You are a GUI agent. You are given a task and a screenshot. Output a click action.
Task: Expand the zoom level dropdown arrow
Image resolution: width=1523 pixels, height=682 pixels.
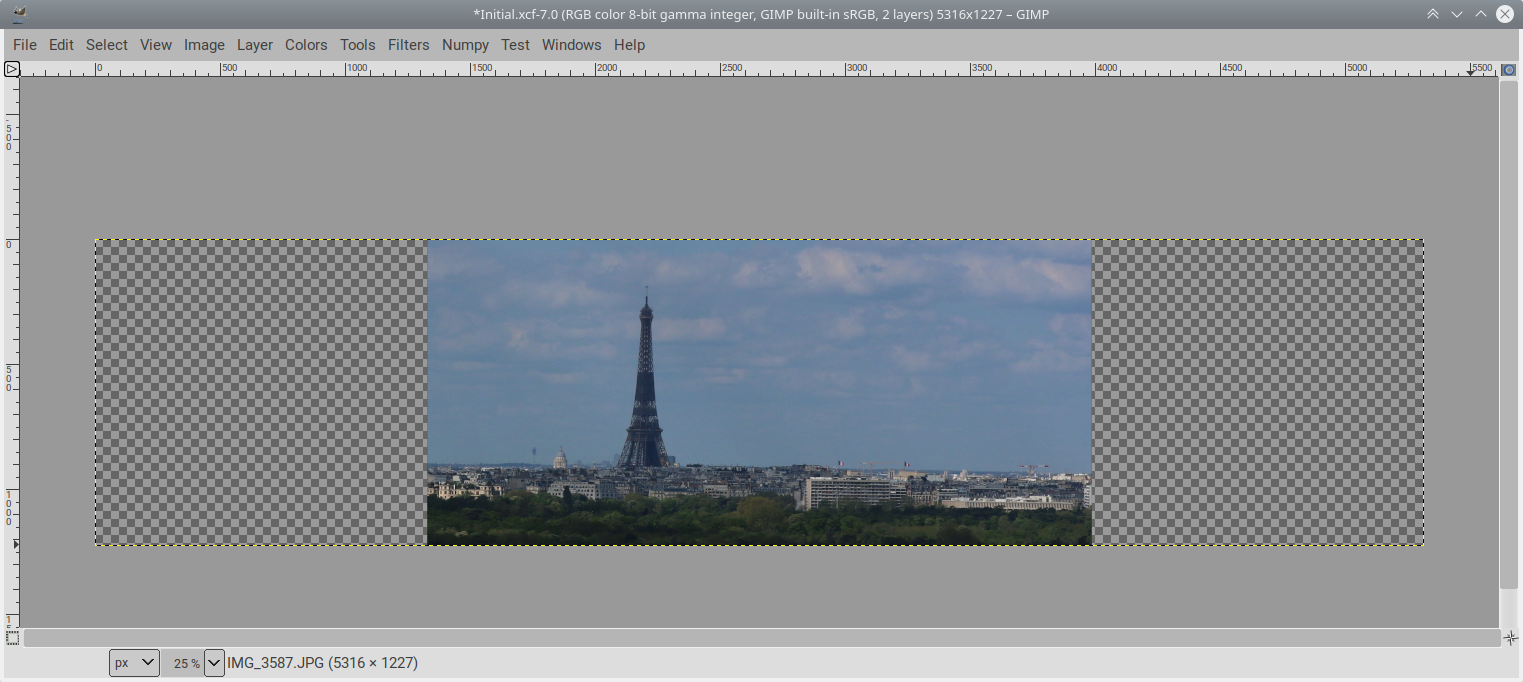(x=214, y=662)
